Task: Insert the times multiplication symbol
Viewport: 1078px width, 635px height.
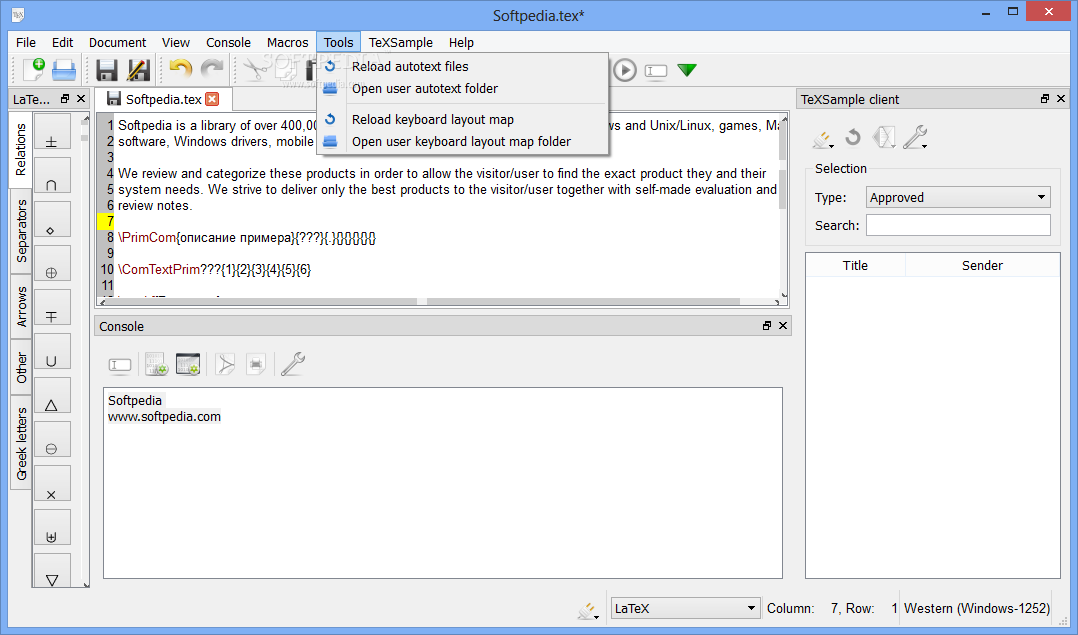Action: click(x=52, y=484)
